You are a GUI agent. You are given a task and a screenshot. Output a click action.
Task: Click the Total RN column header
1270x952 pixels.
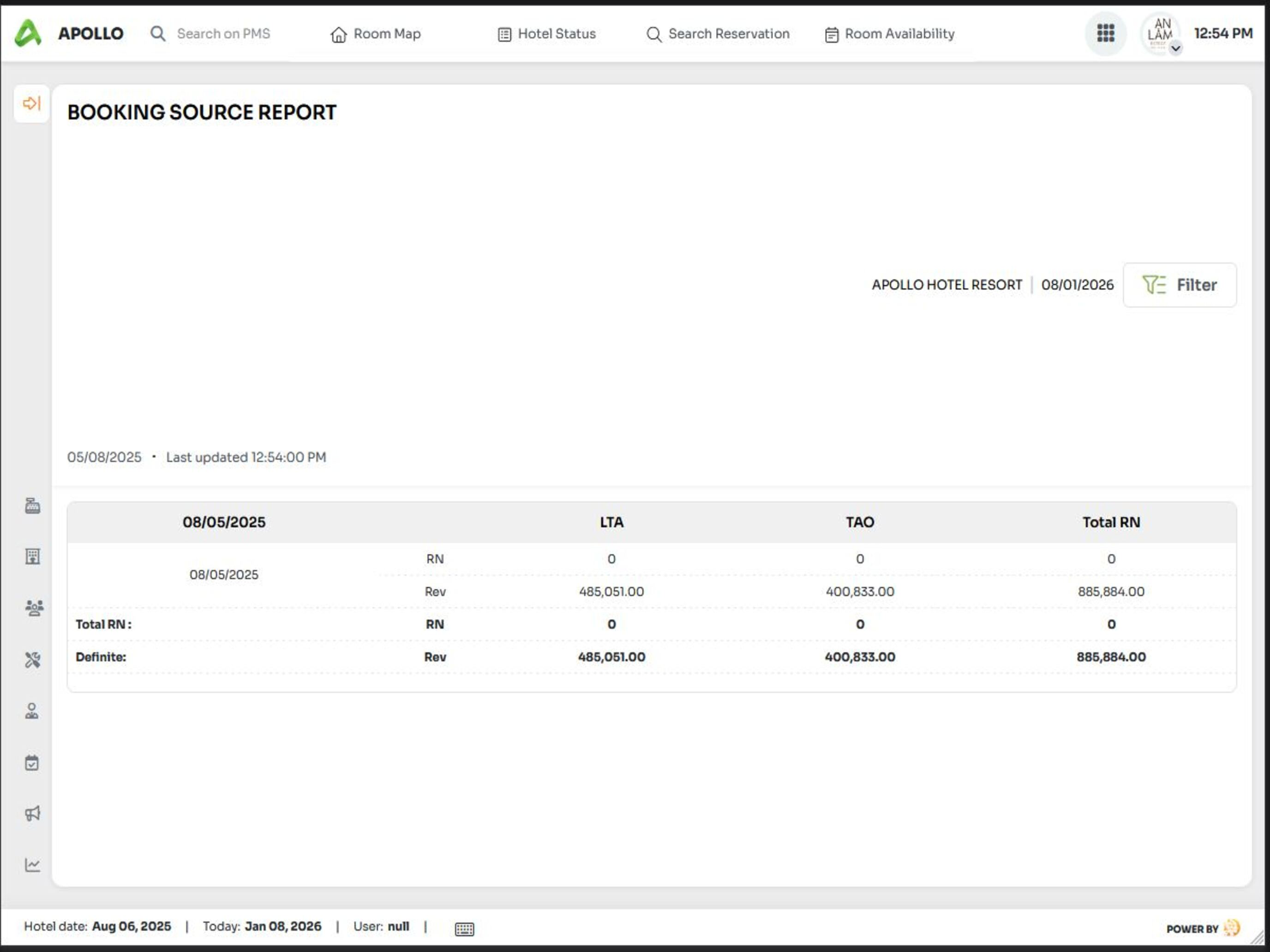[x=1111, y=522]
